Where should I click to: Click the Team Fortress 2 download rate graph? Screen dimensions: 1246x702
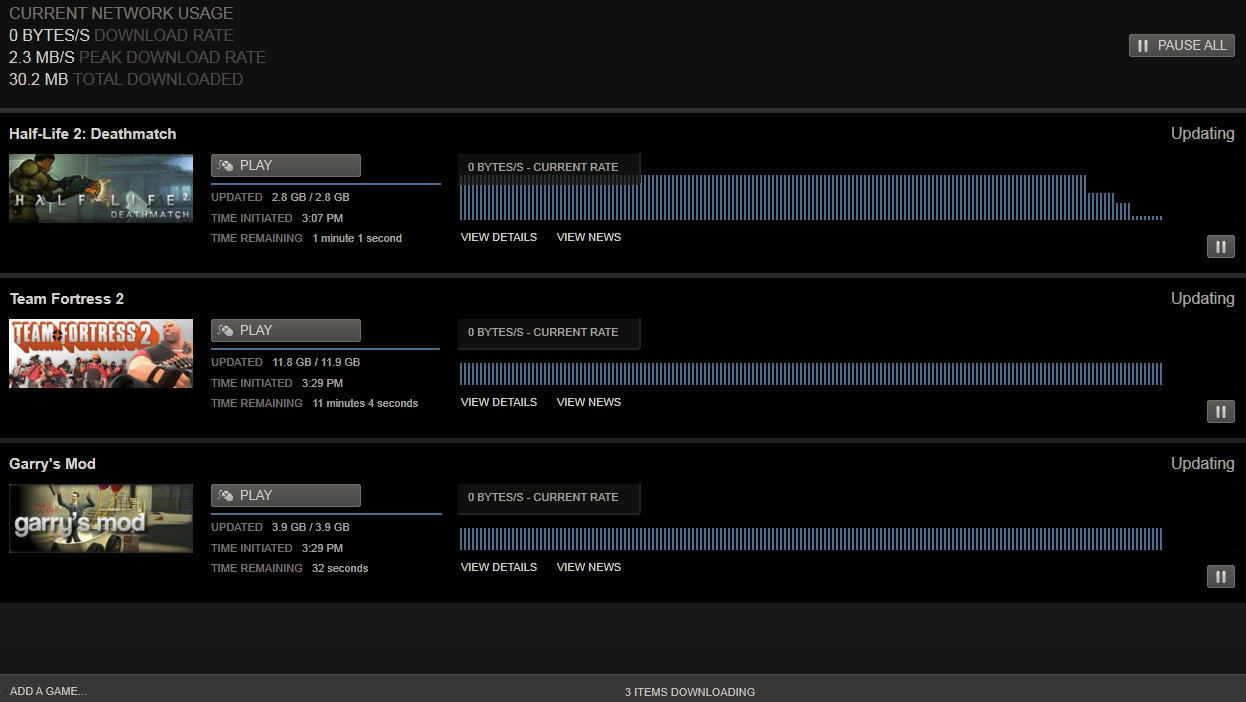point(811,374)
